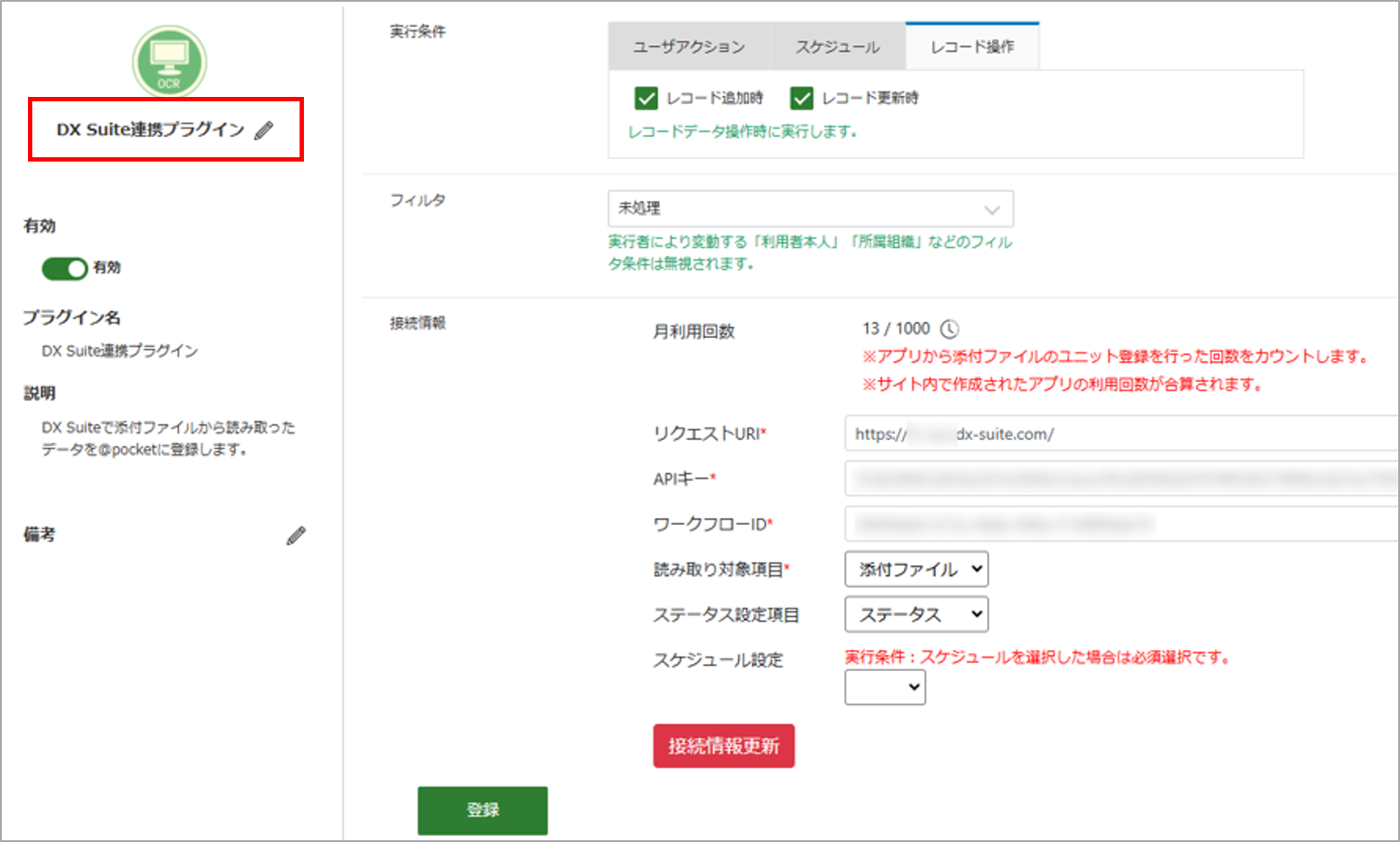This screenshot has height=842, width=1400.
Task: Edit the 備考 notes with pencil icon
Action: tap(296, 535)
